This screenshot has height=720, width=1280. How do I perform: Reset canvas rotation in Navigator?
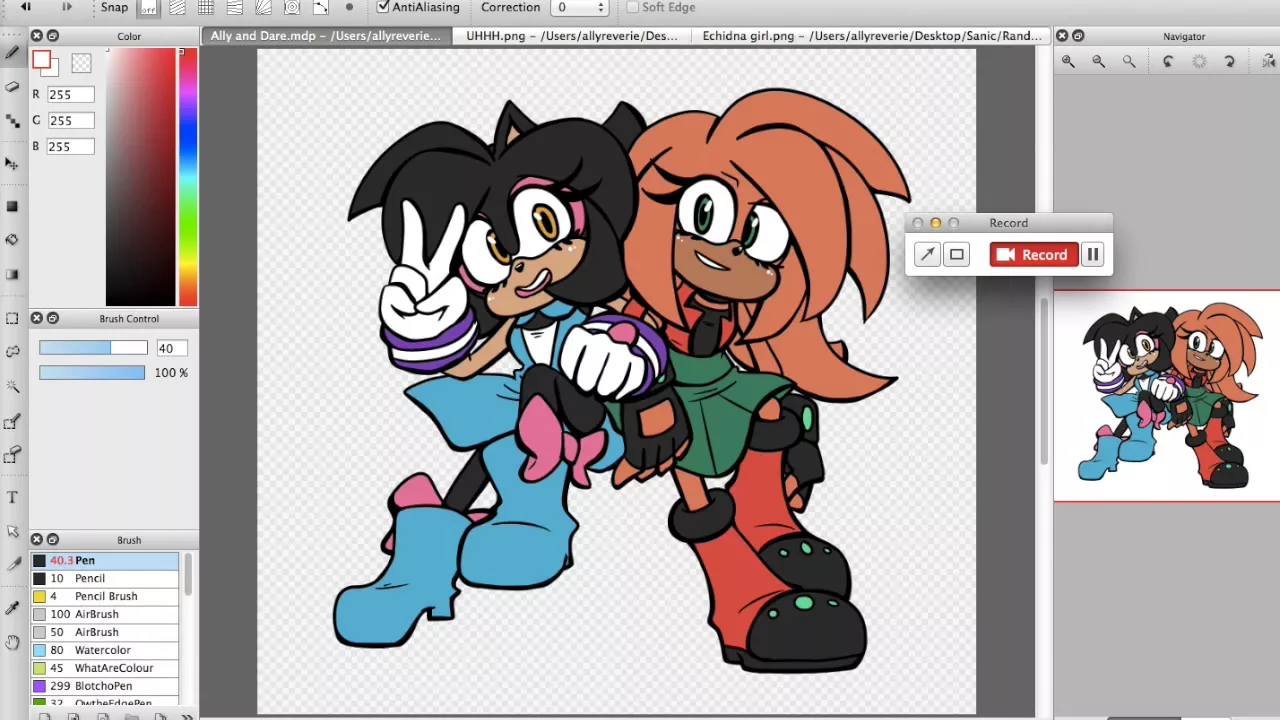point(1199,62)
